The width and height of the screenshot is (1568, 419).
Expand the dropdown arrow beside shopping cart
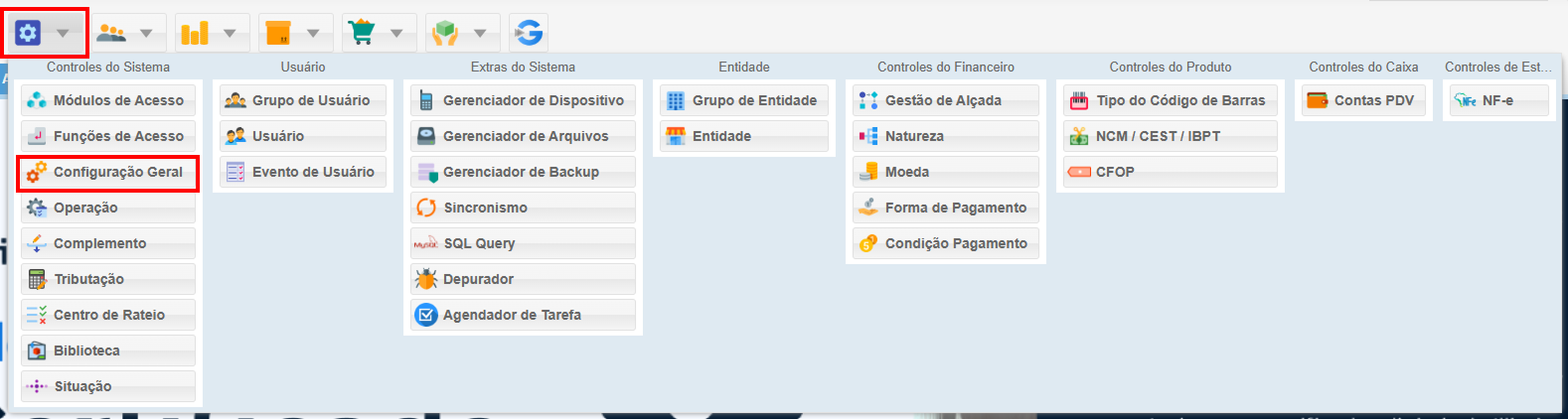[x=397, y=34]
